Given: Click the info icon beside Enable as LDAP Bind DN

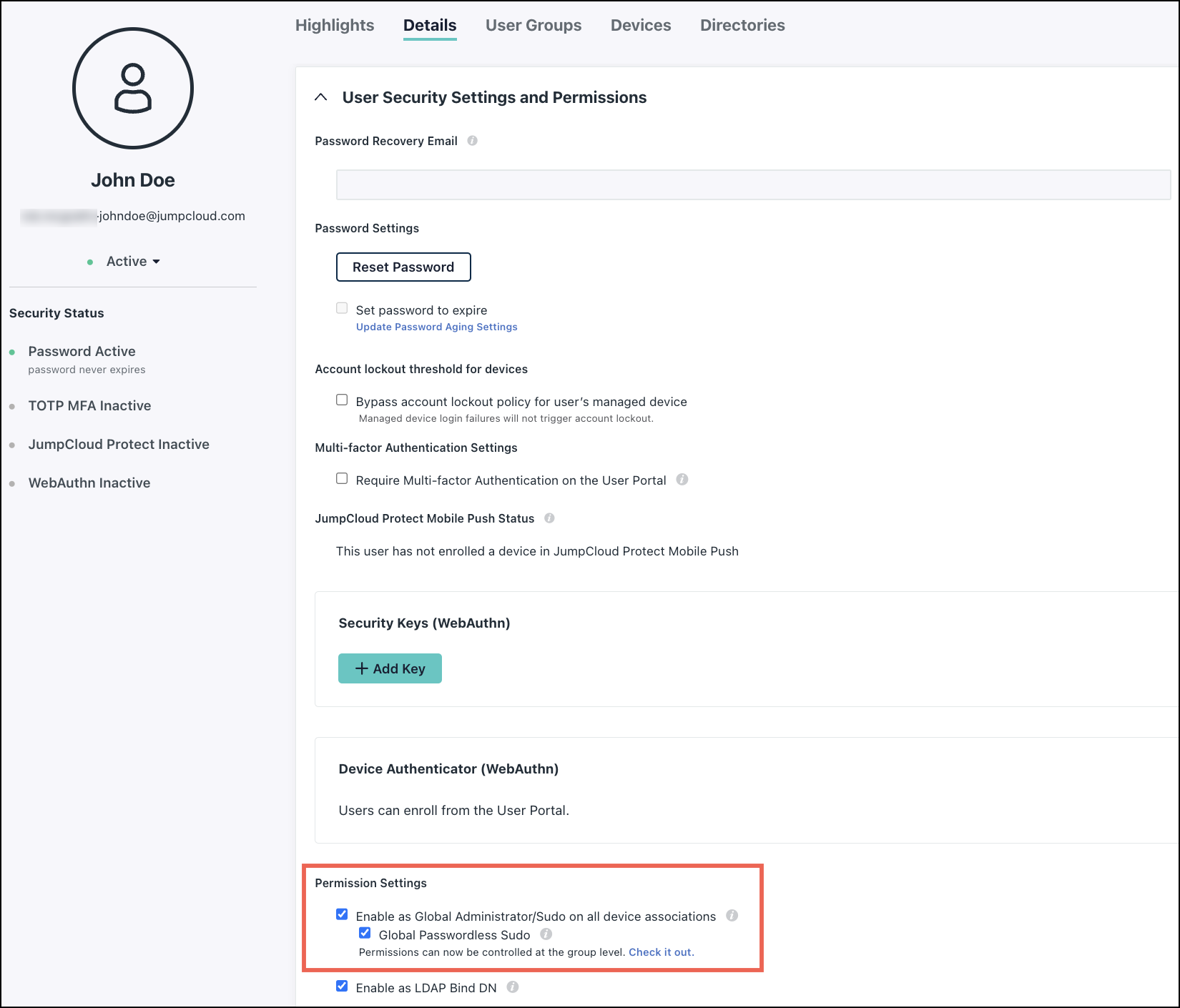Looking at the screenshot, I should [513, 987].
